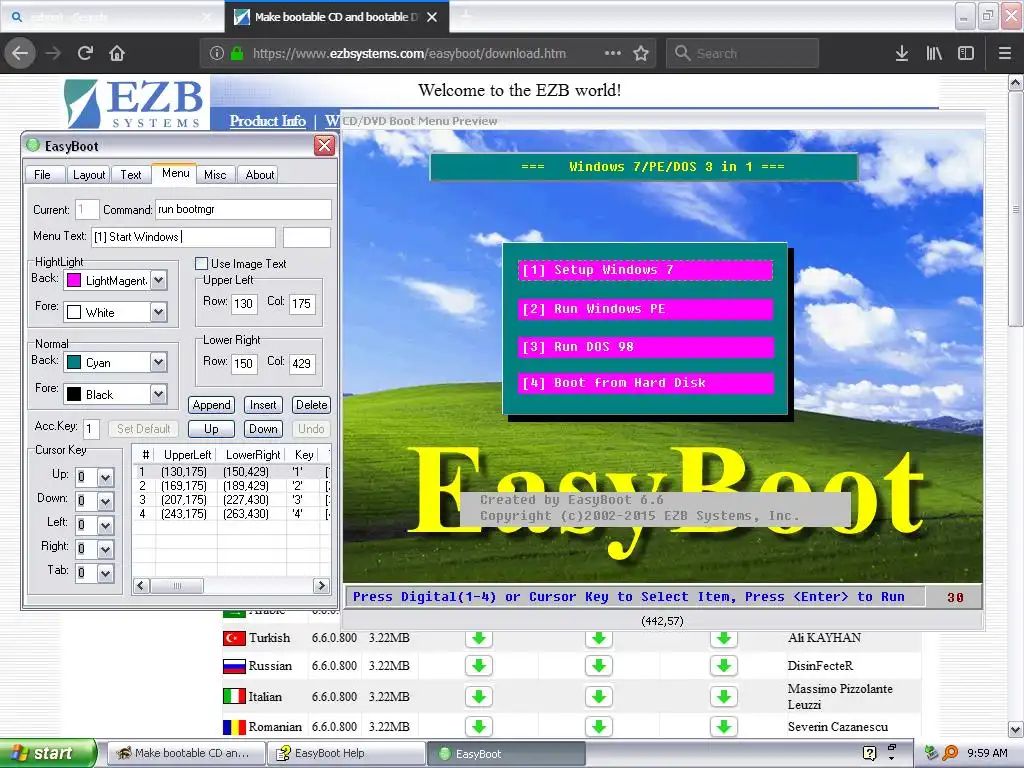1024x768 pixels.
Task: Click the Russian row second green download arrow
Action: pyautogui.click(x=599, y=665)
